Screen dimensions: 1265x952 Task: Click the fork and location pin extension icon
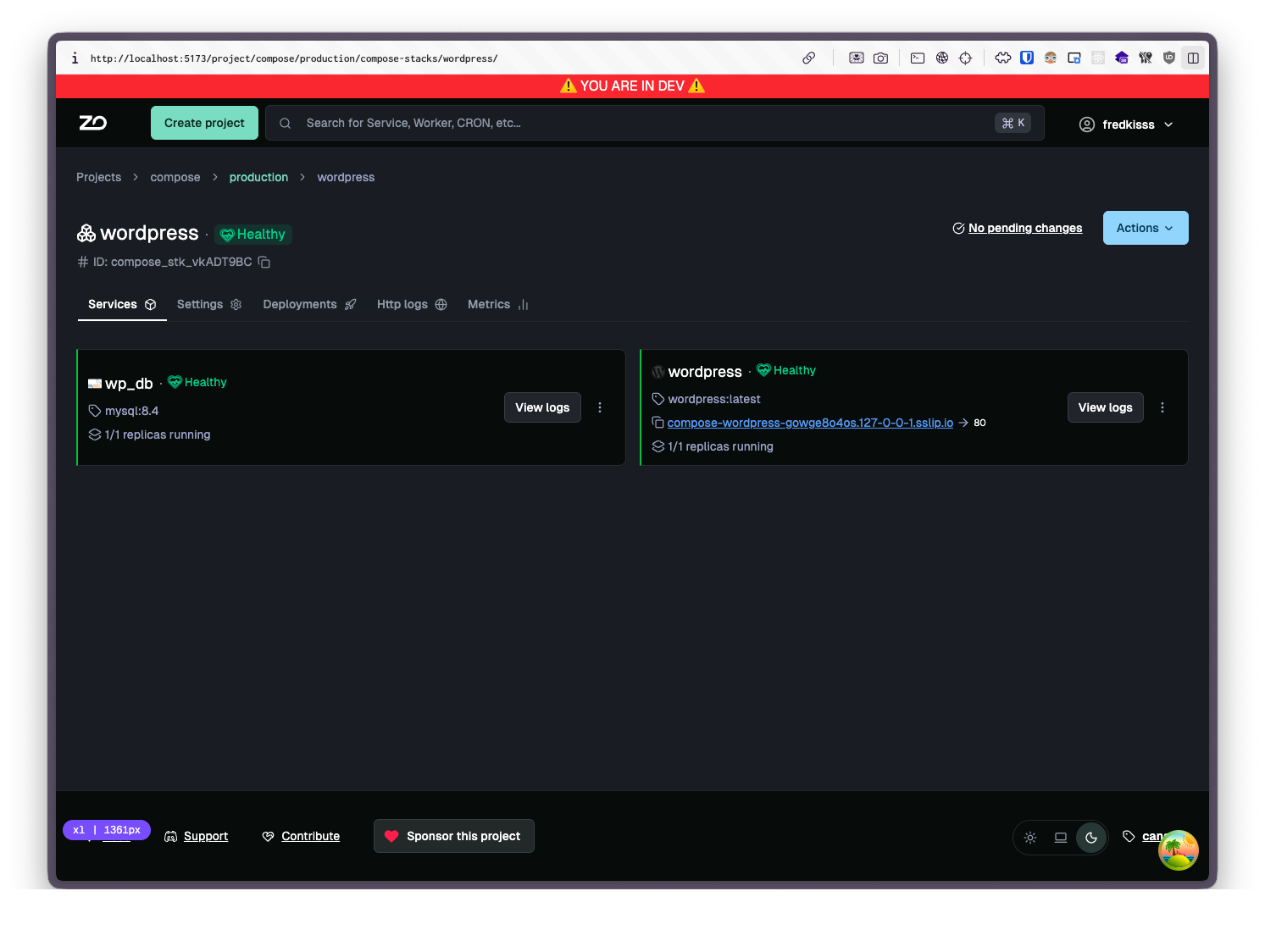point(1146,58)
